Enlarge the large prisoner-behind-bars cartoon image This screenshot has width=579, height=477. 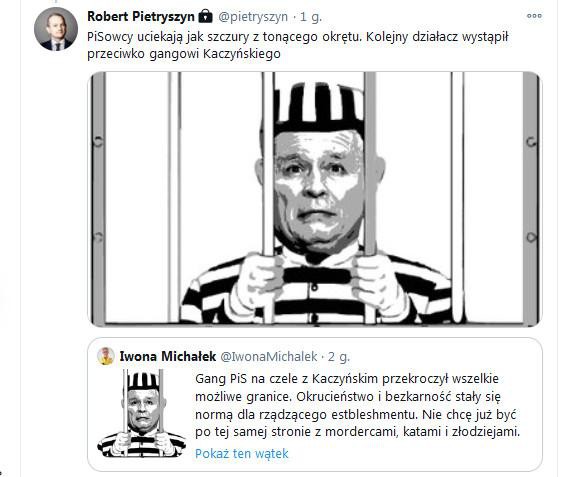(315, 199)
